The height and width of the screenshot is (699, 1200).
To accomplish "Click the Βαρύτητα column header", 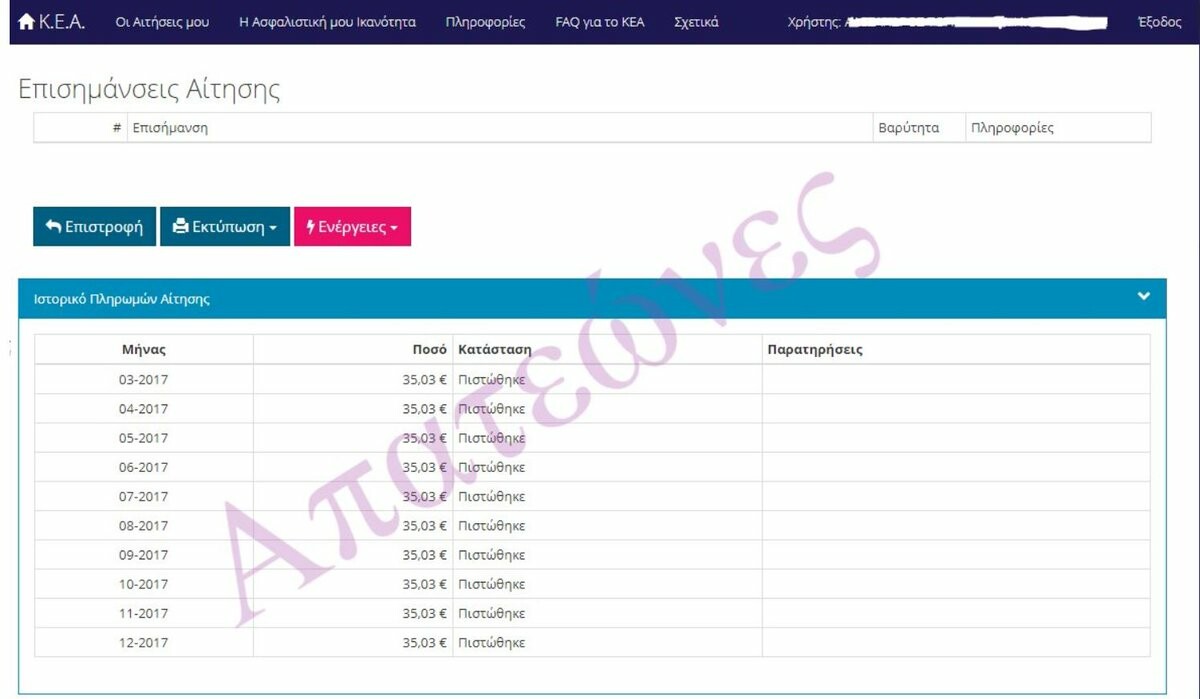I will click(x=908, y=128).
